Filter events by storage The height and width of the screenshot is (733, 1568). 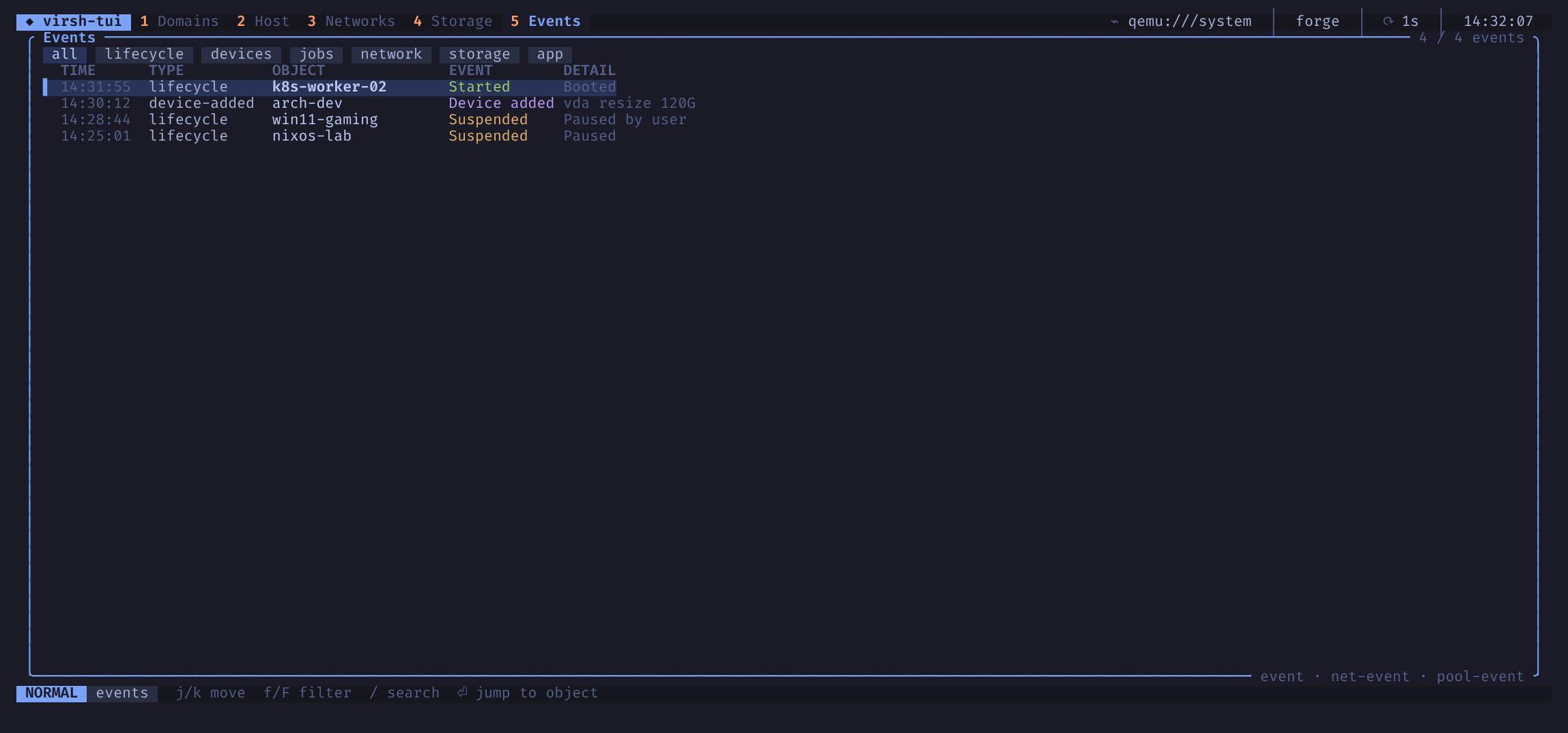coord(479,55)
